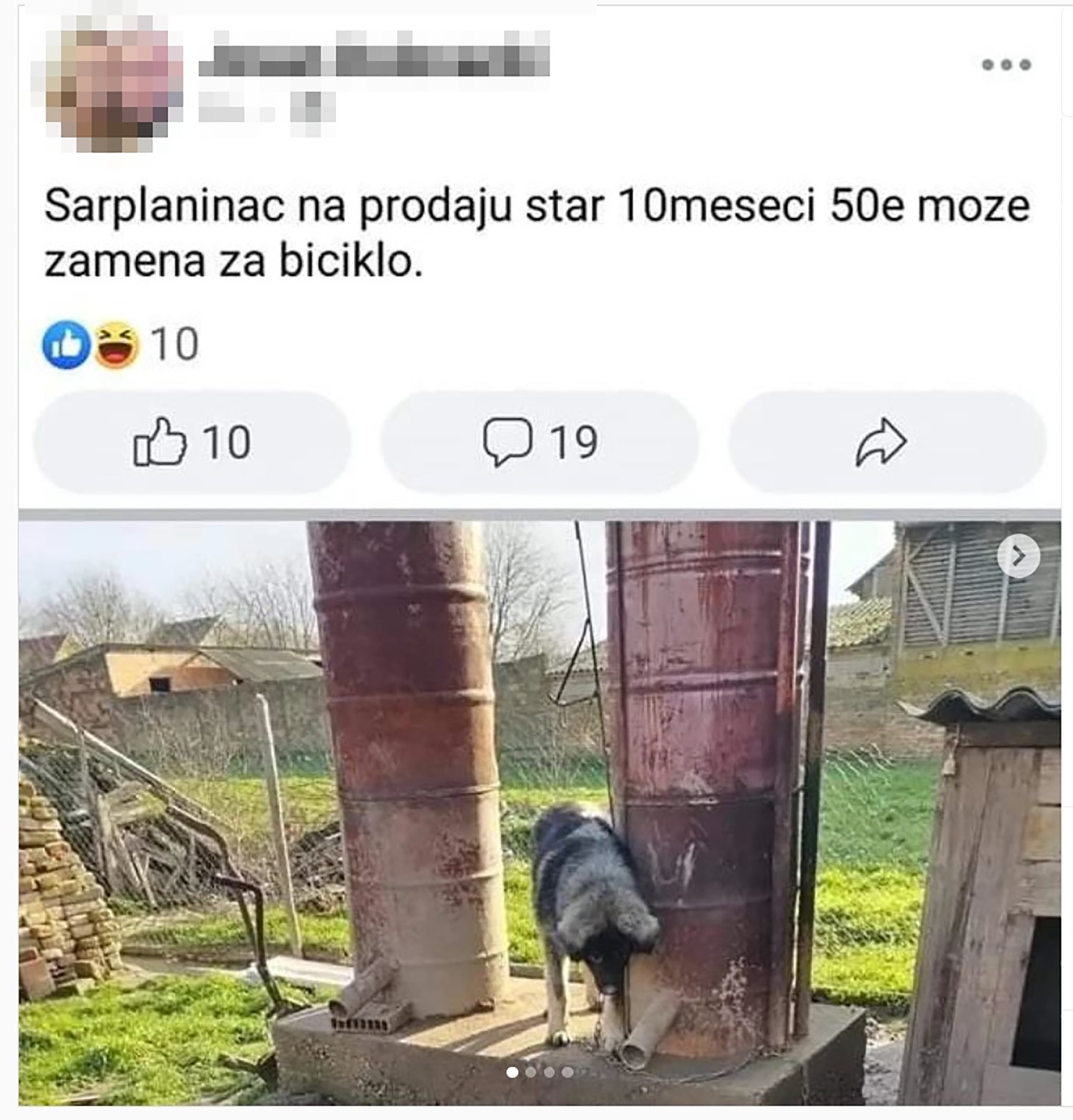This screenshot has width=1073, height=1120.
Task: Jump to the second photo dot indicator
Action: pyautogui.click(x=531, y=1072)
